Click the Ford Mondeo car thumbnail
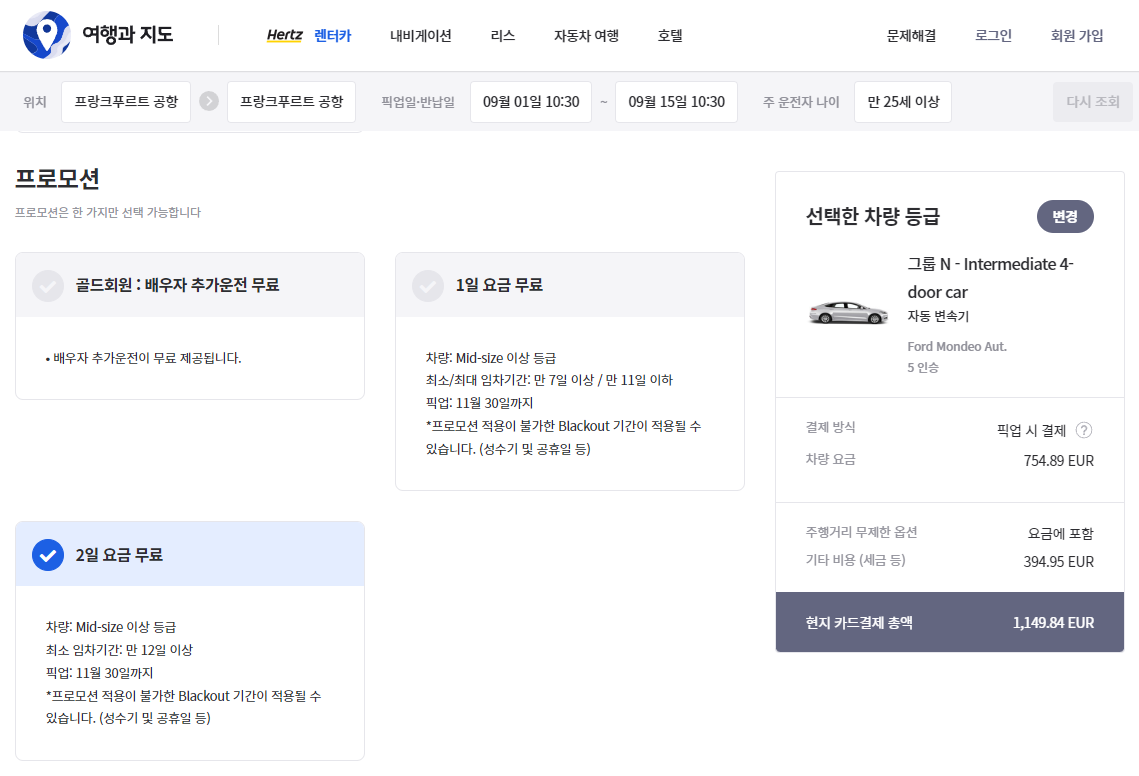The height and width of the screenshot is (776, 1139). pyautogui.click(x=848, y=312)
